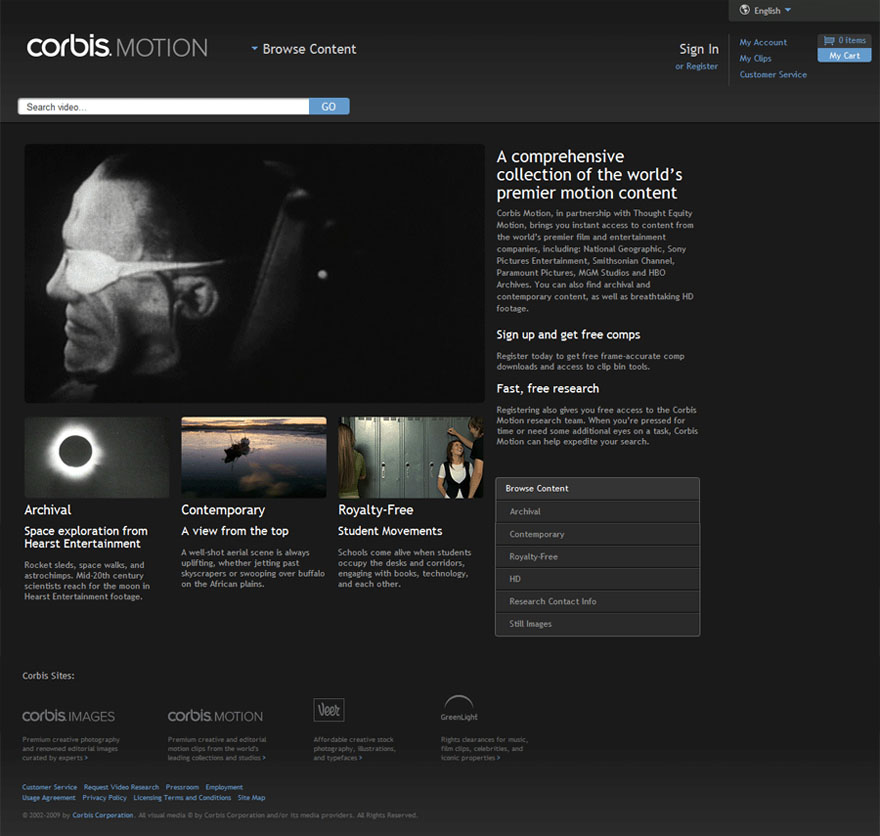The image size is (880, 836).
Task: Select HD in Browse Content panel
Action: click(597, 579)
